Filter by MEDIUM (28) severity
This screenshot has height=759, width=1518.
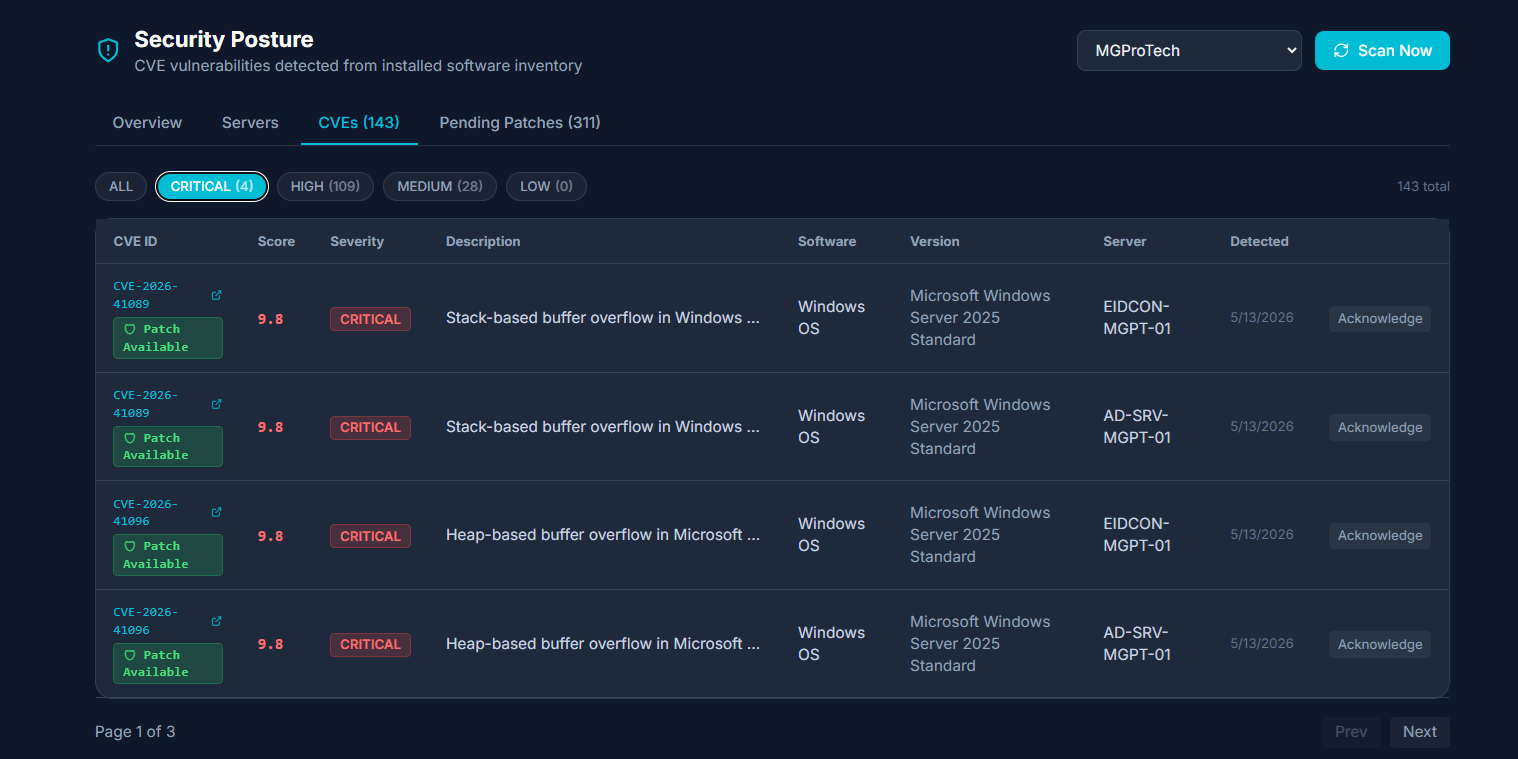point(440,186)
